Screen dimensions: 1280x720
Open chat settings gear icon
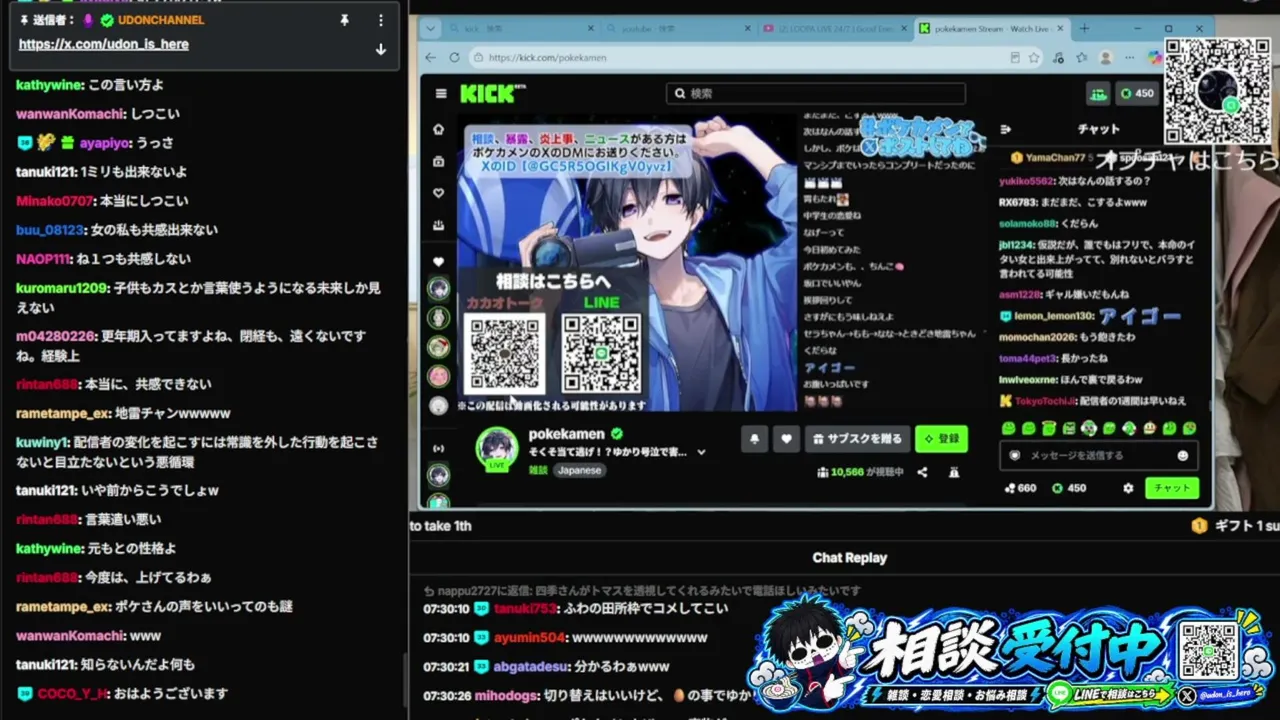1128,488
